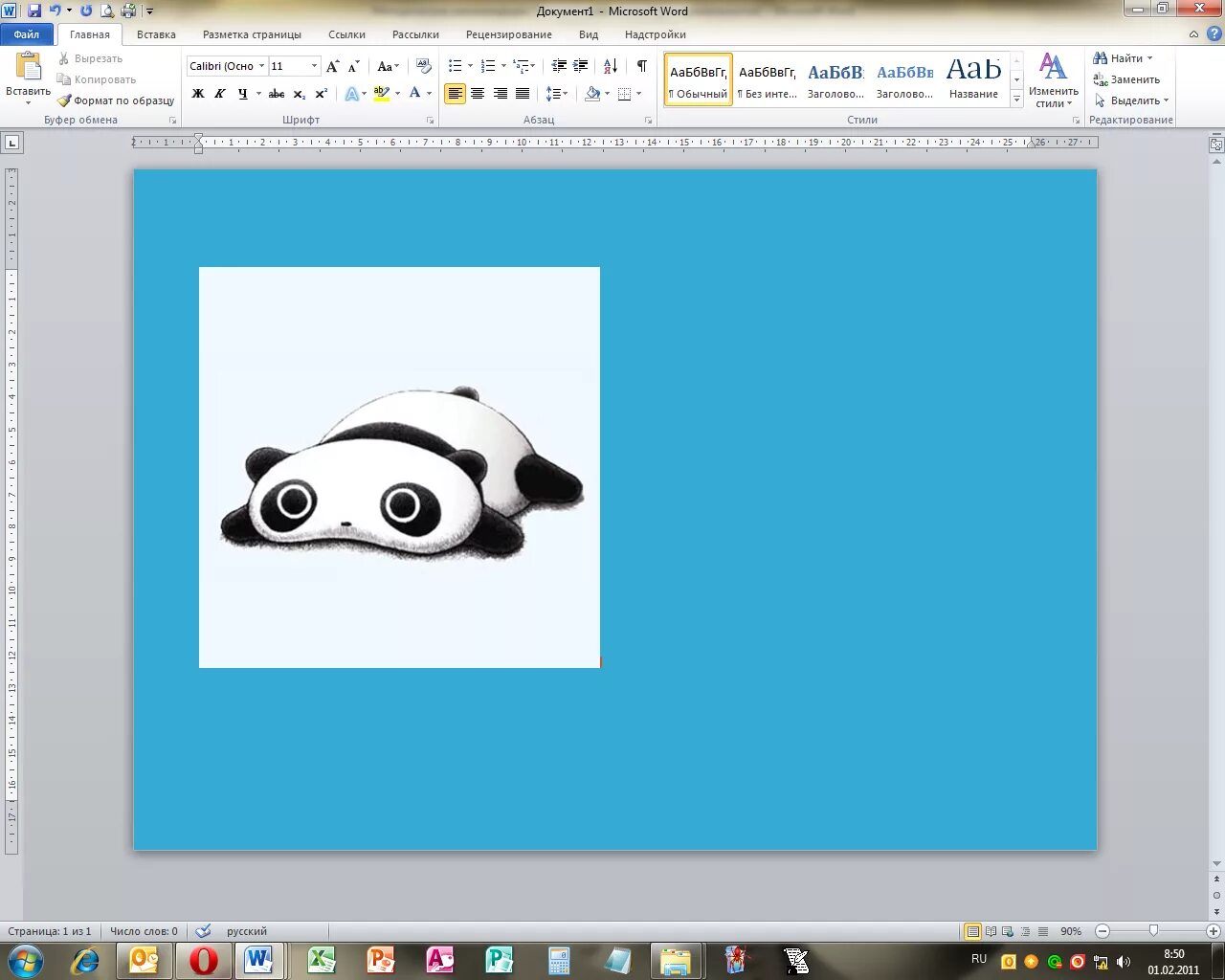Switch to the Ссылки tab

(x=346, y=34)
